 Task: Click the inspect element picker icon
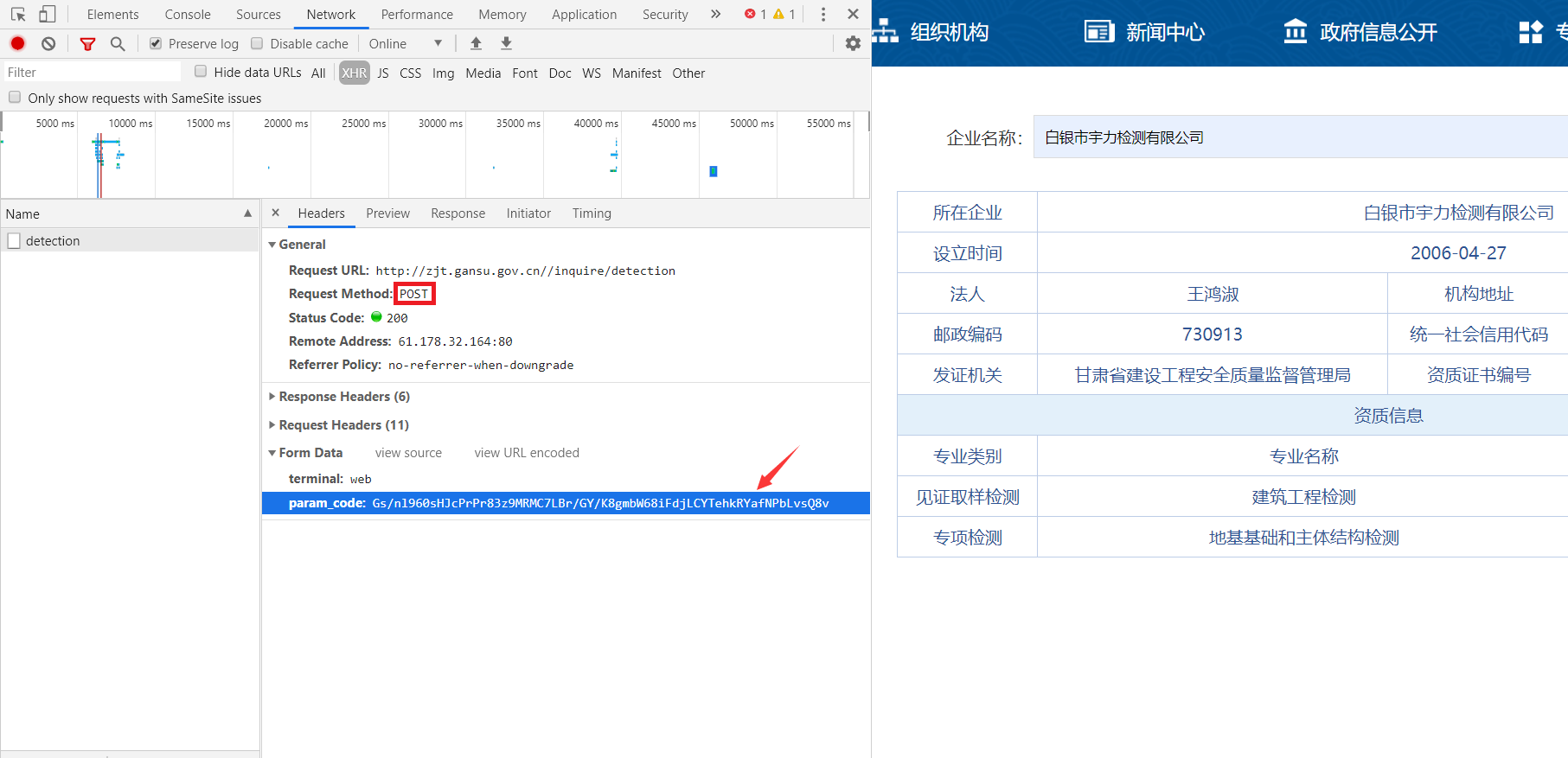[x=18, y=15]
